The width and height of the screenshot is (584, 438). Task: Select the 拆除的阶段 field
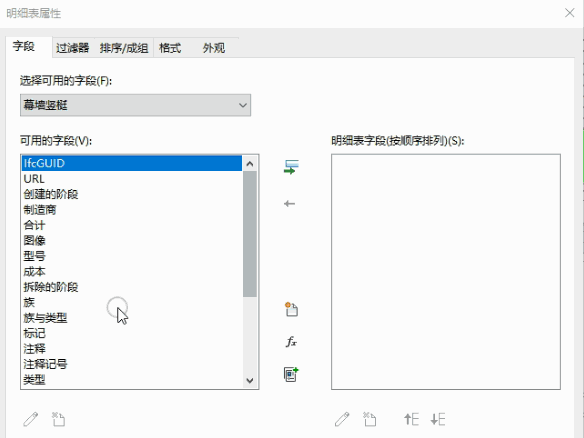[x=131, y=287]
